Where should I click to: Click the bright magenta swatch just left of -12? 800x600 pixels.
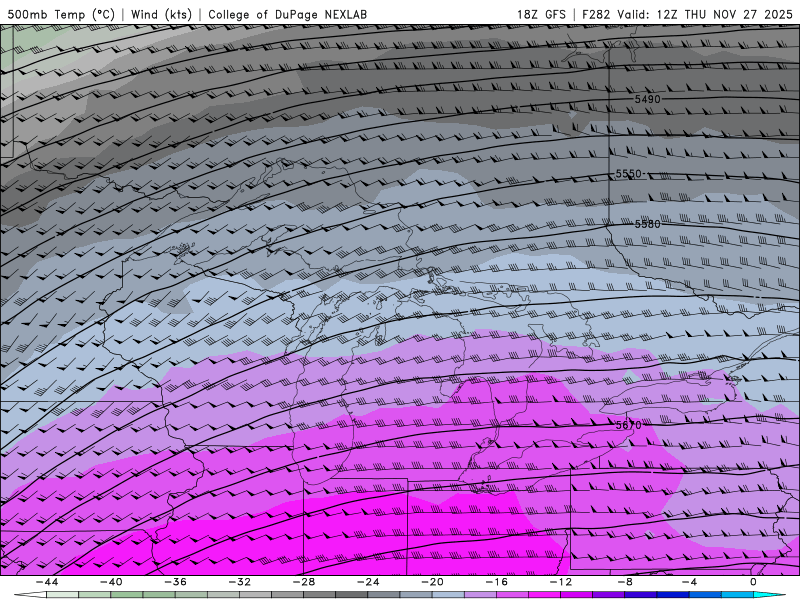coord(544,595)
